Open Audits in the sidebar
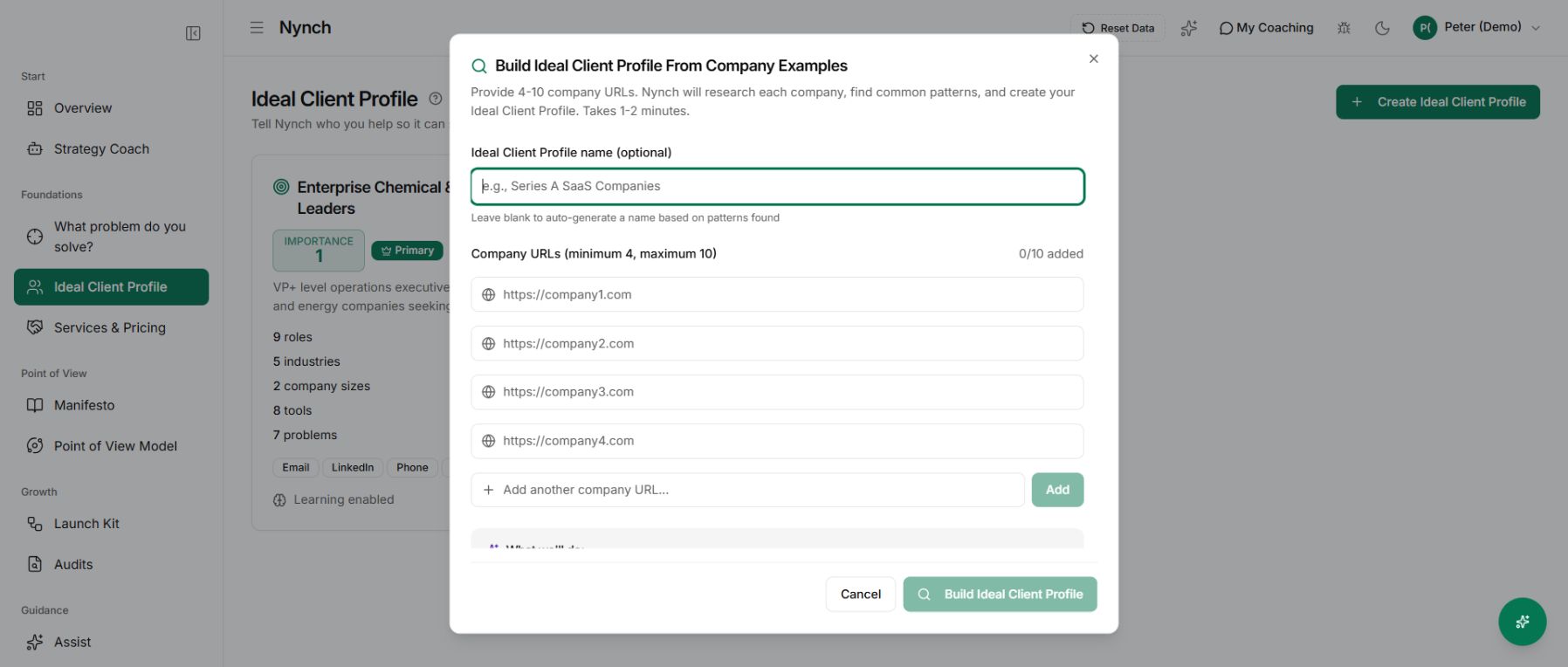The height and width of the screenshot is (667, 1568). coord(111,565)
